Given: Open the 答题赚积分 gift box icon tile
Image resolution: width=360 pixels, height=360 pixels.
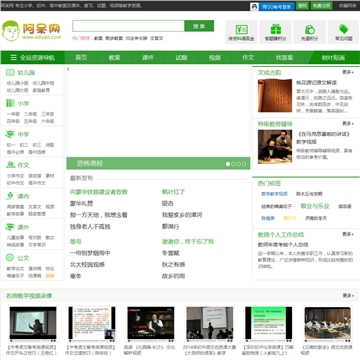Looking at the screenshot, I should coord(276,32).
